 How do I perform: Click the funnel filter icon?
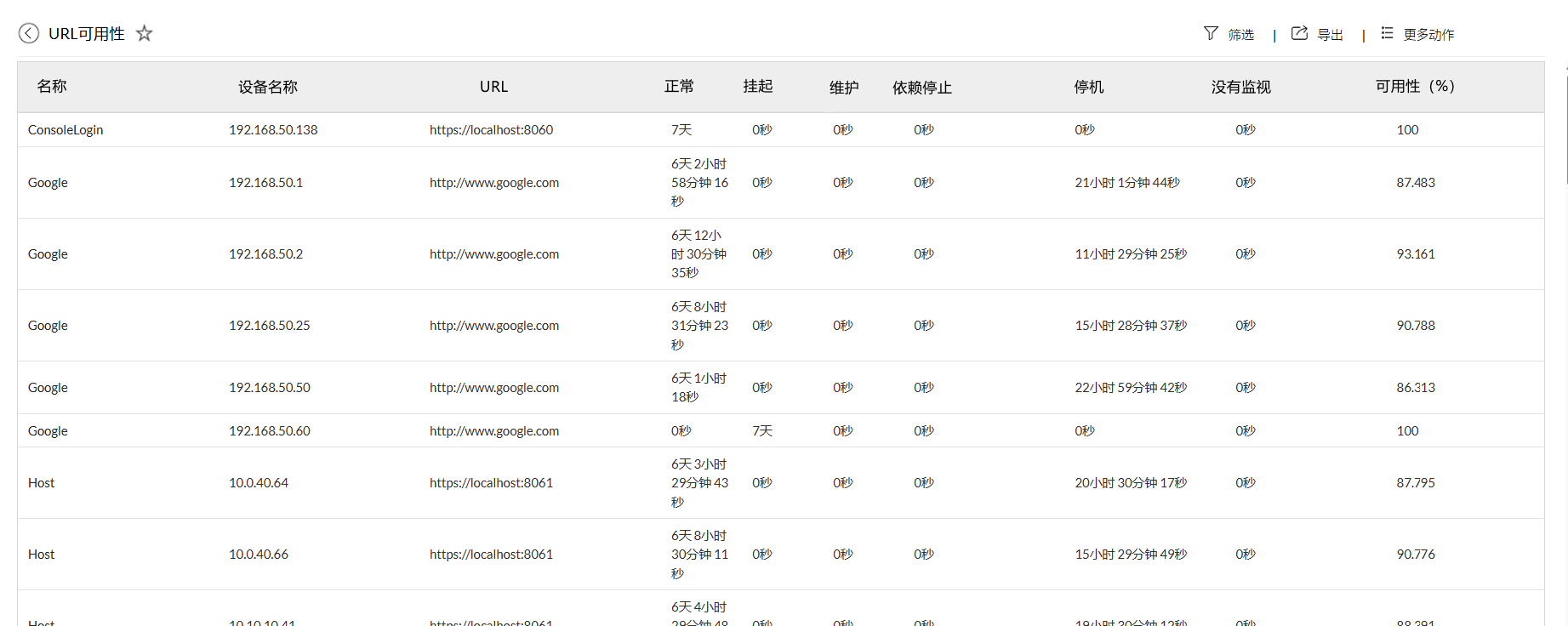click(x=1211, y=33)
